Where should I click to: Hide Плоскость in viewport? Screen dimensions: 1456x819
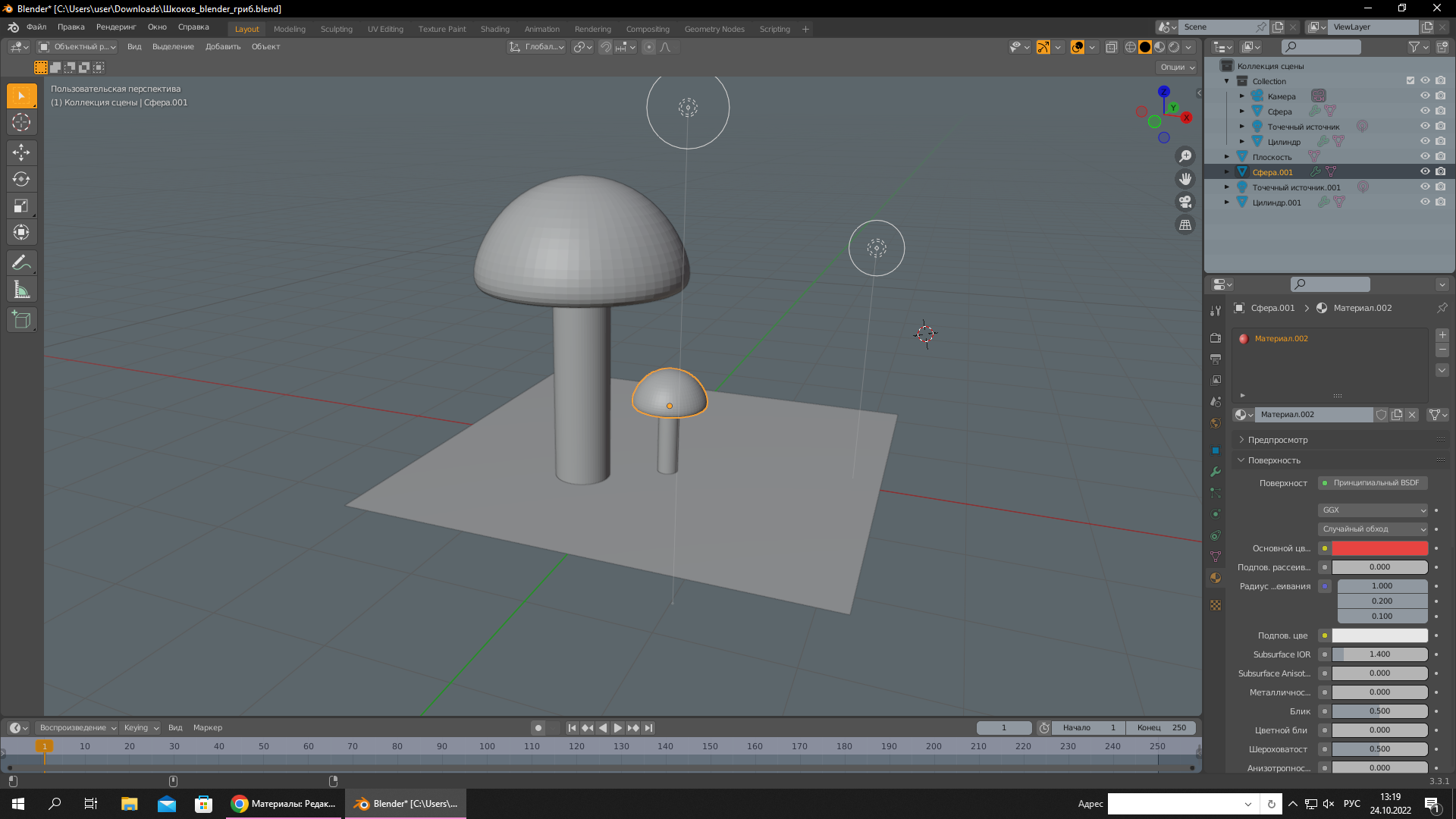click(x=1425, y=157)
